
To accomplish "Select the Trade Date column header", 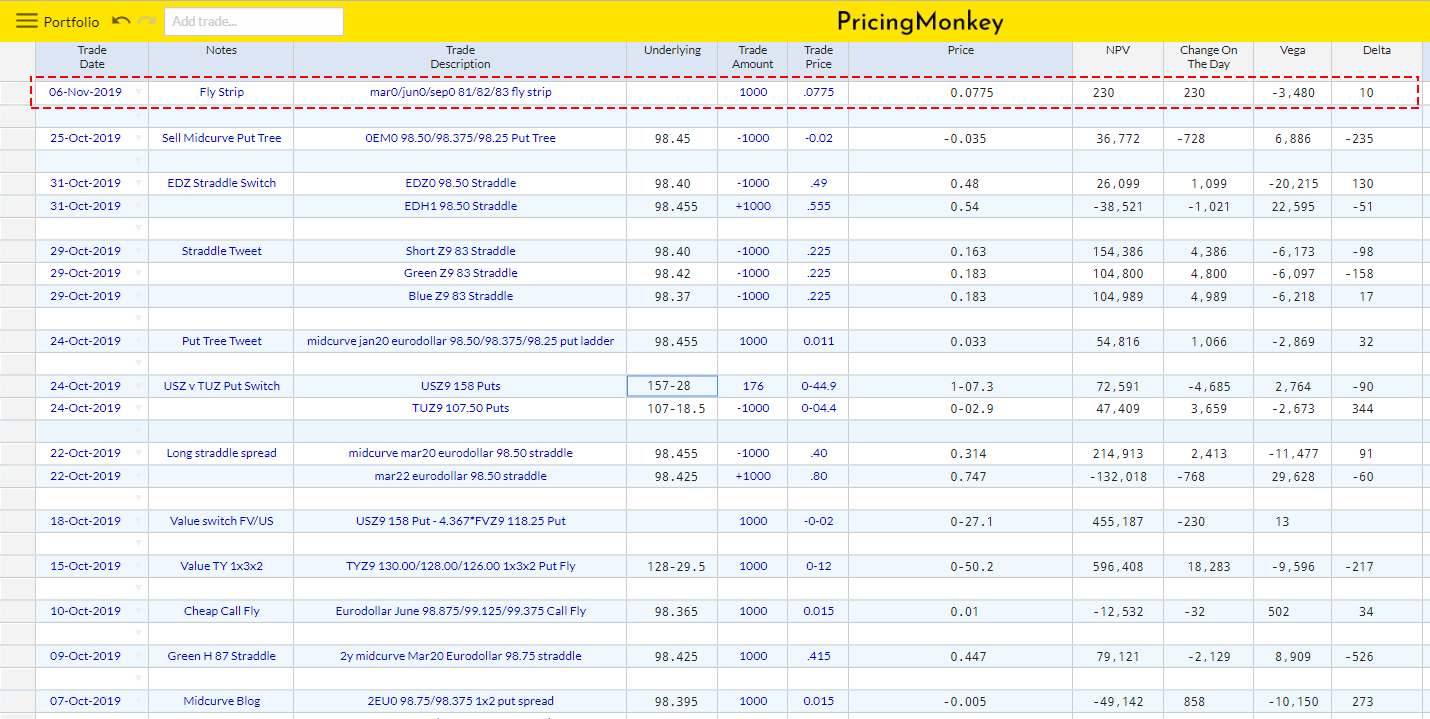I will click(x=92, y=57).
